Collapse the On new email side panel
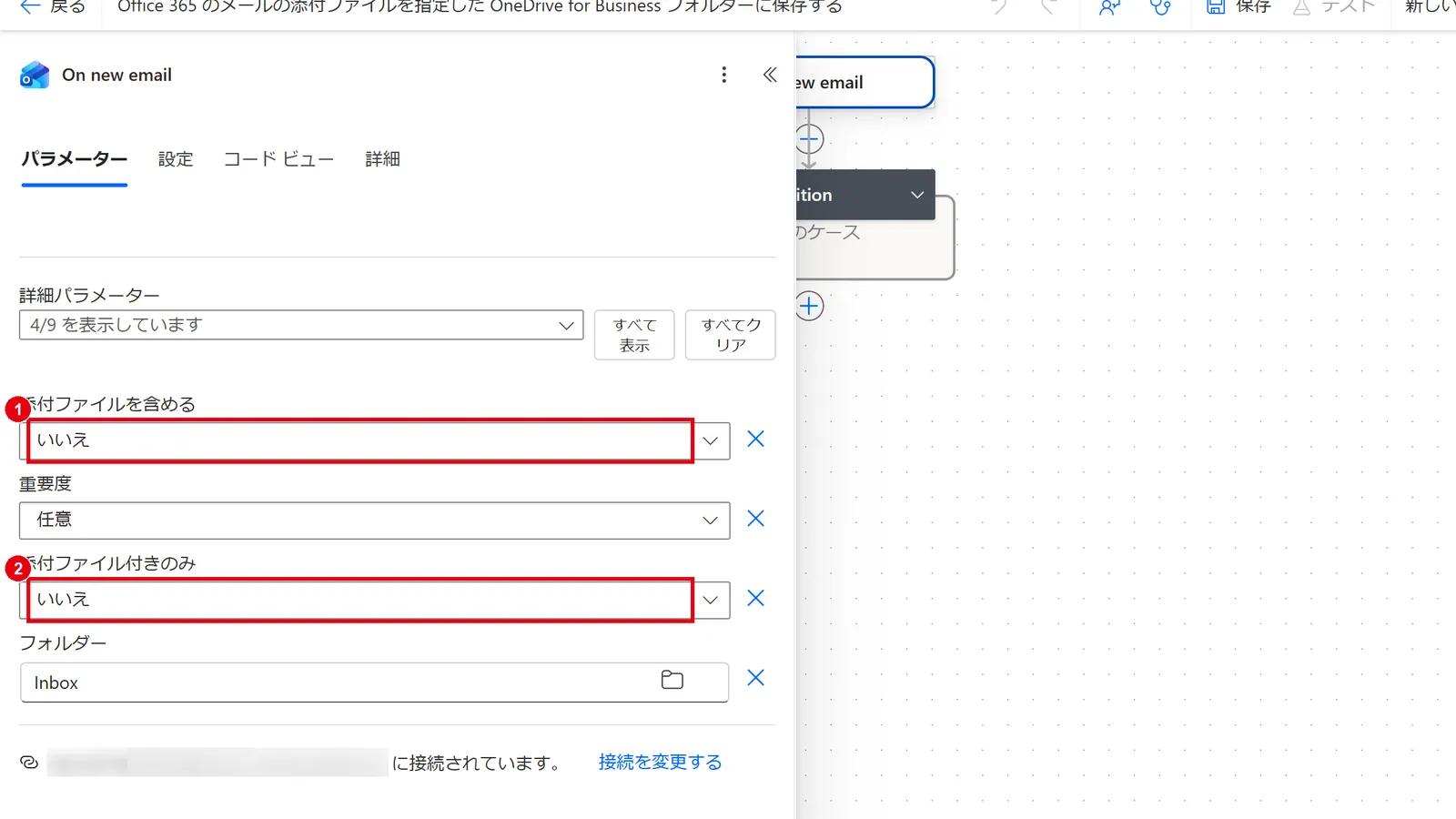Image resolution: width=1456 pixels, height=819 pixels. click(x=770, y=75)
